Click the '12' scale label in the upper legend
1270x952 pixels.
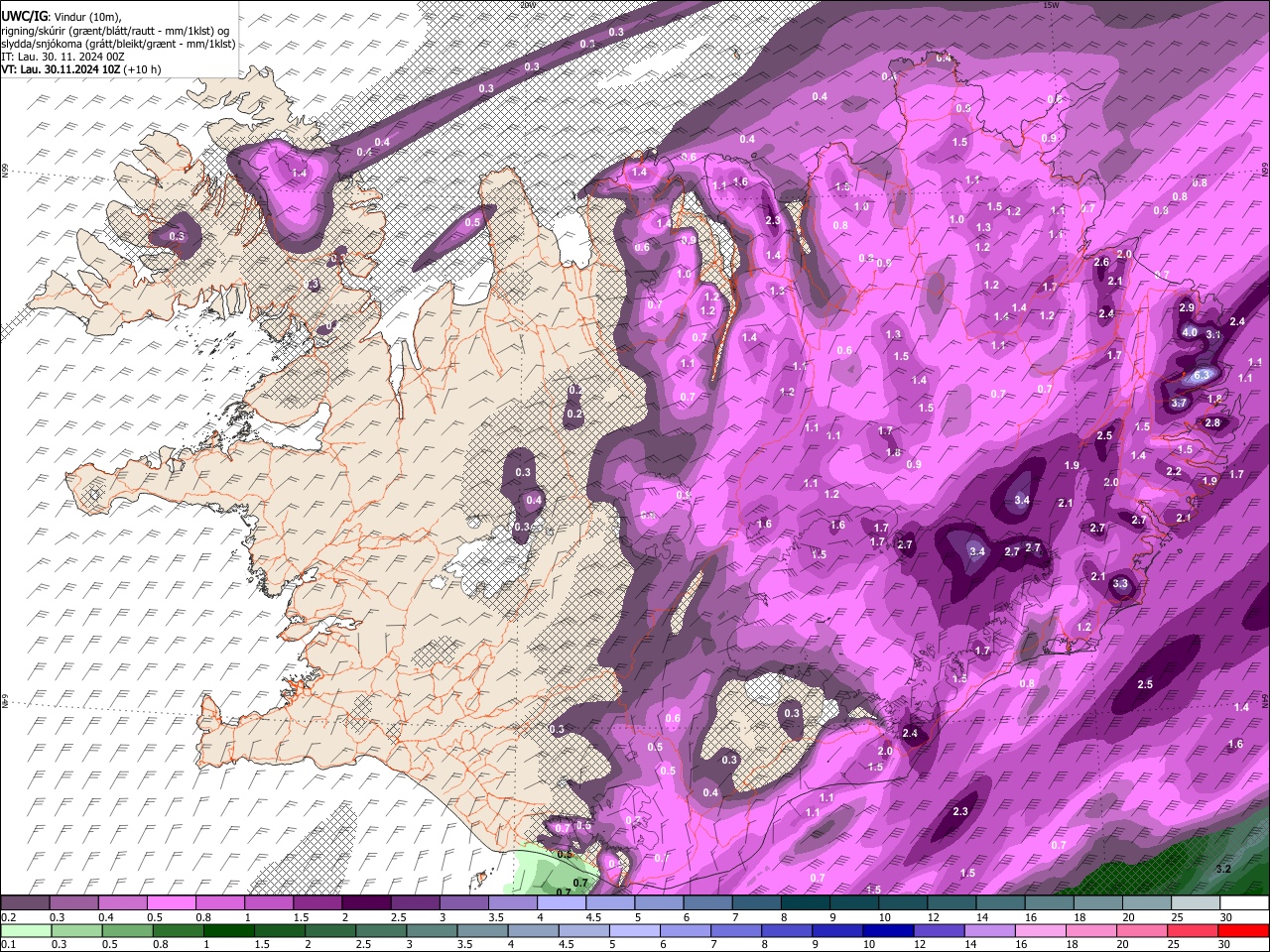point(934,918)
